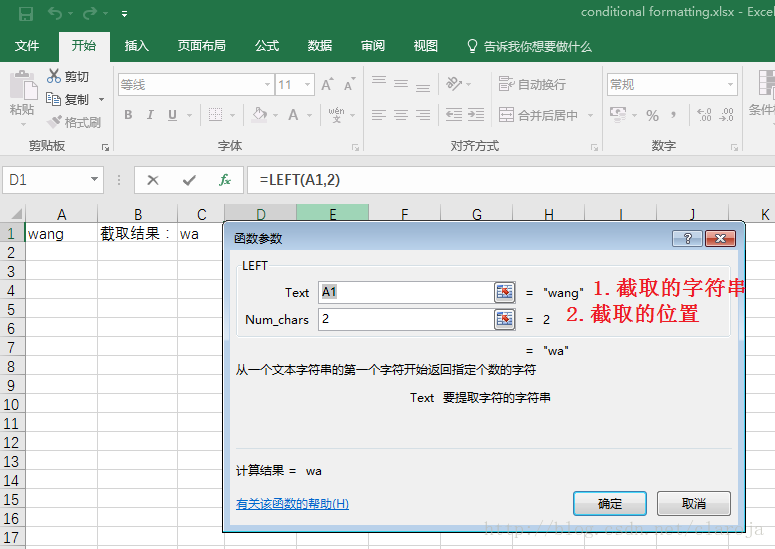Switch to the 数据 ribbon tab

(320, 46)
